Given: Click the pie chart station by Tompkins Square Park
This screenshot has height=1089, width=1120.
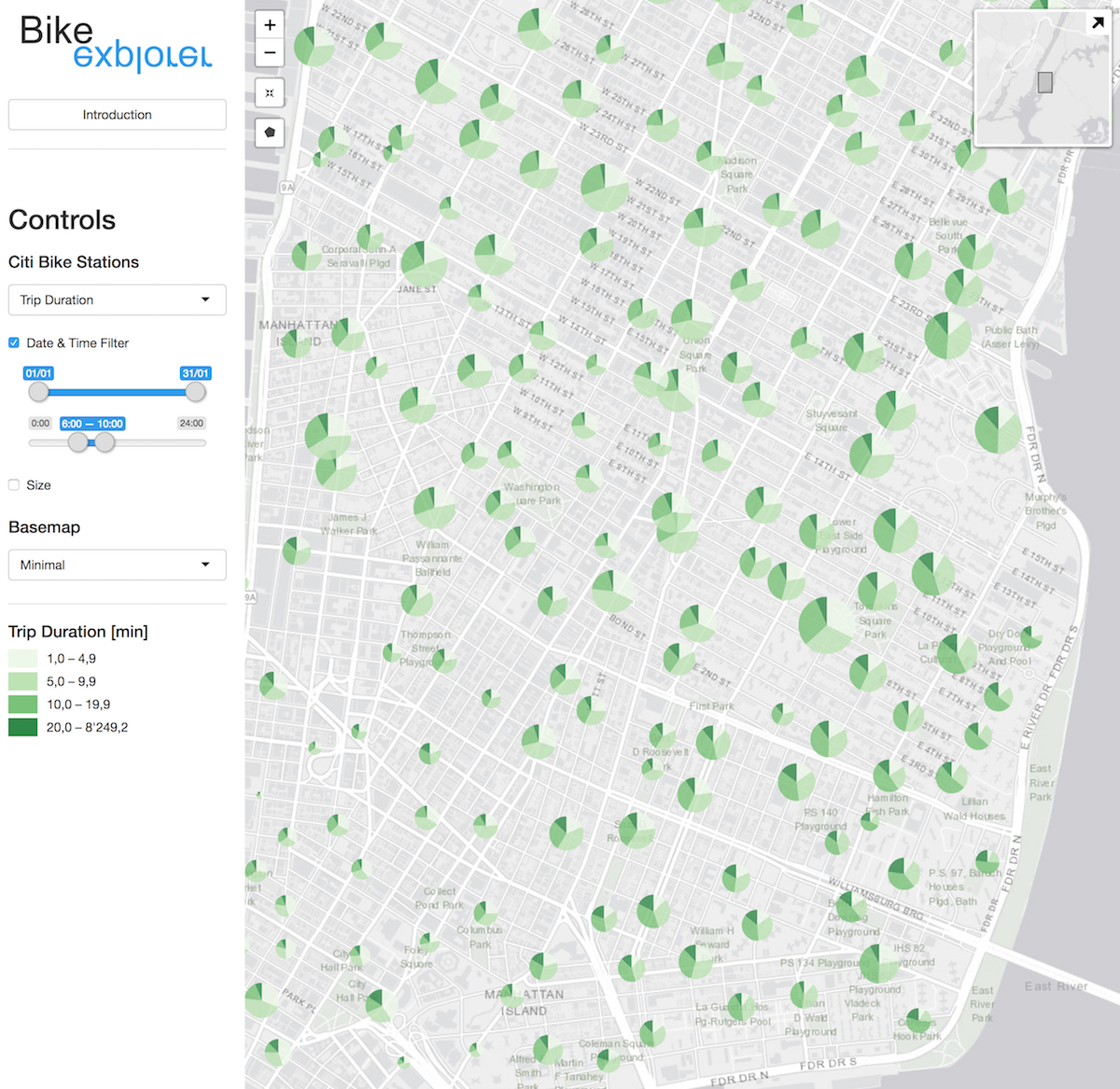Looking at the screenshot, I should 826,625.
